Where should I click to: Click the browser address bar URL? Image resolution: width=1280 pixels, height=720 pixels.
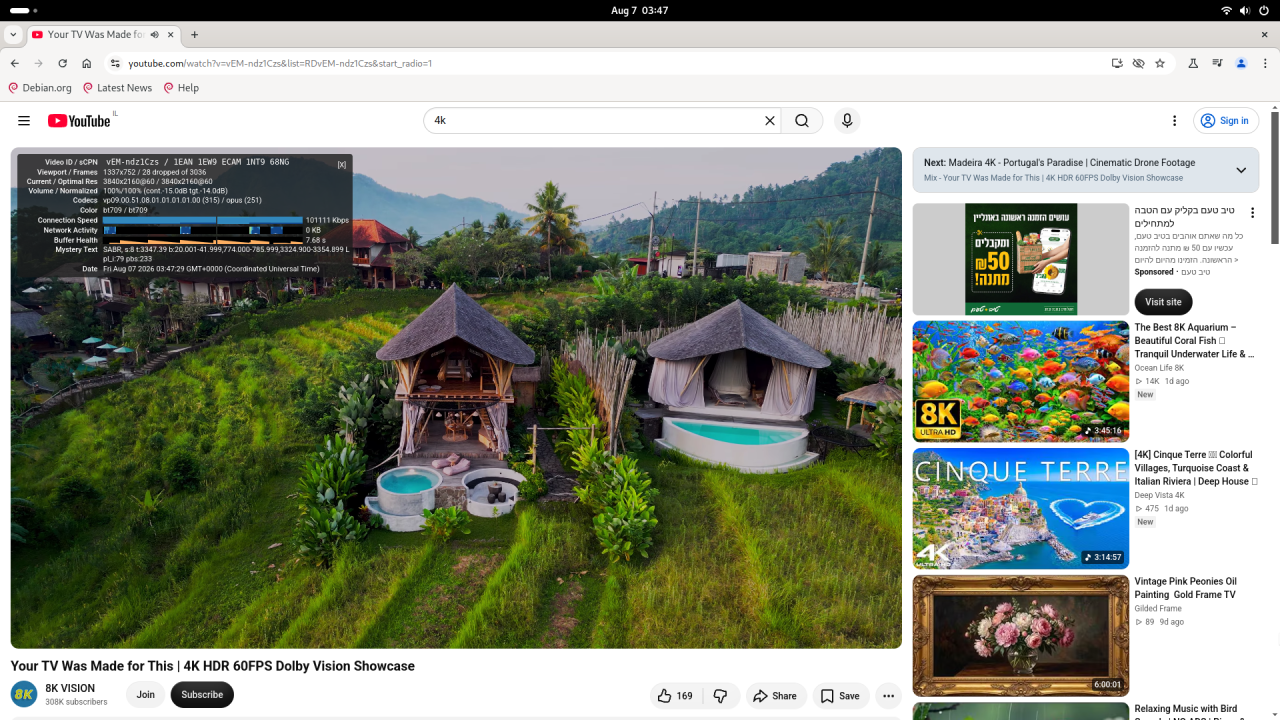(280, 63)
